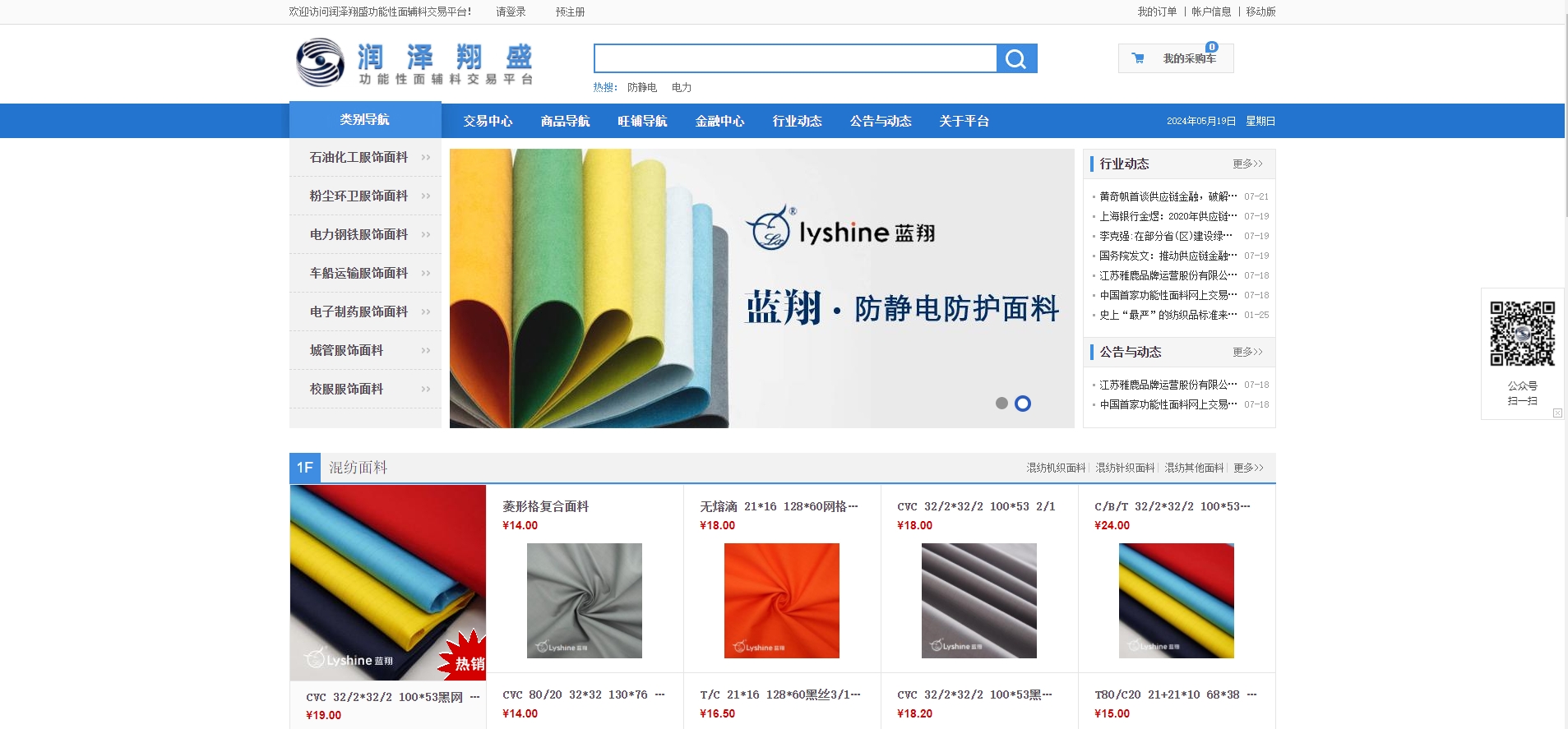Open 混纺机织面料 subcategory
Image resolution: width=1568 pixels, height=729 pixels.
(1056, 468)
